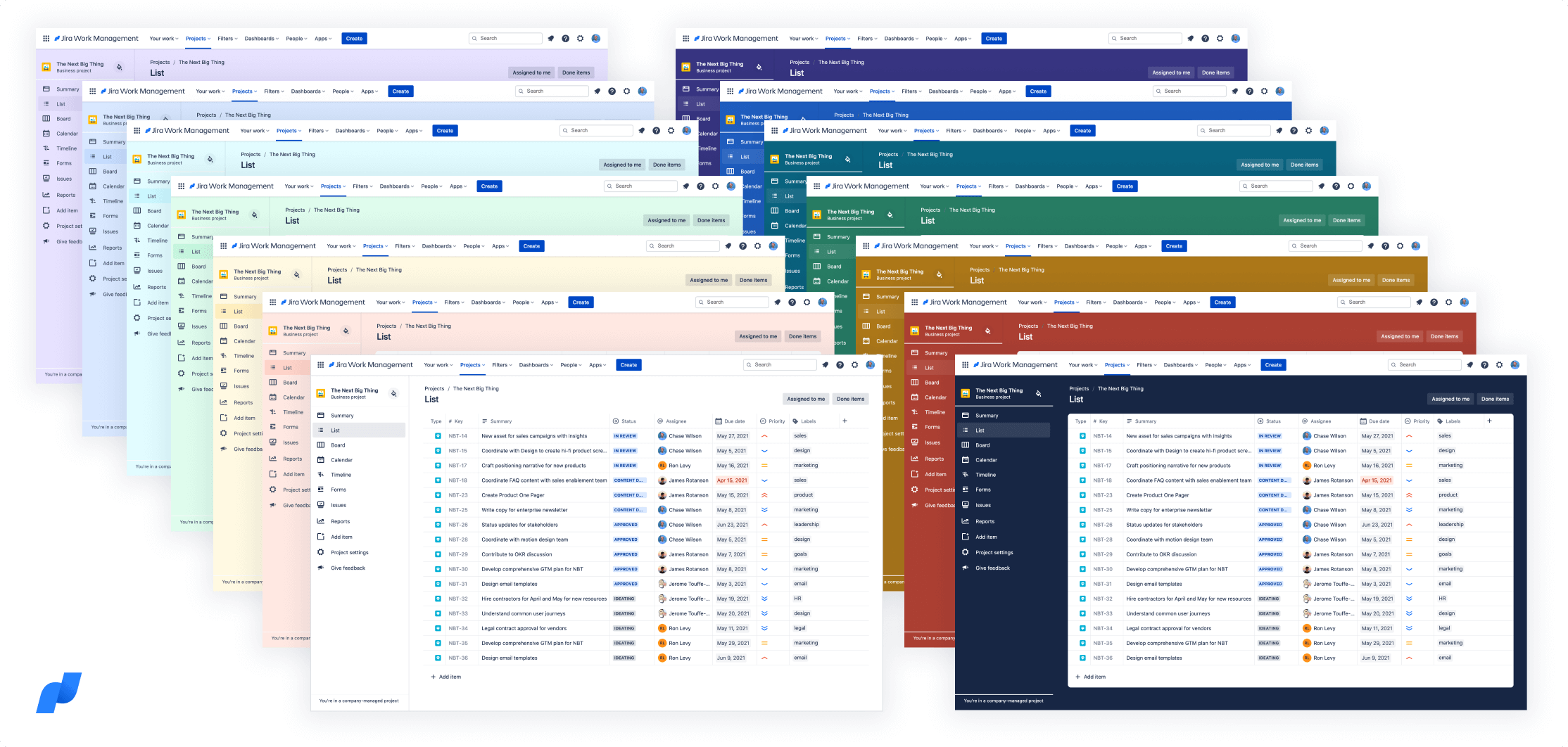Image resolution: width=1568 pixels, height=747 pixels.
Task: Expand Projects dropdown in white-themed window
Action: [x=472, y=365]
